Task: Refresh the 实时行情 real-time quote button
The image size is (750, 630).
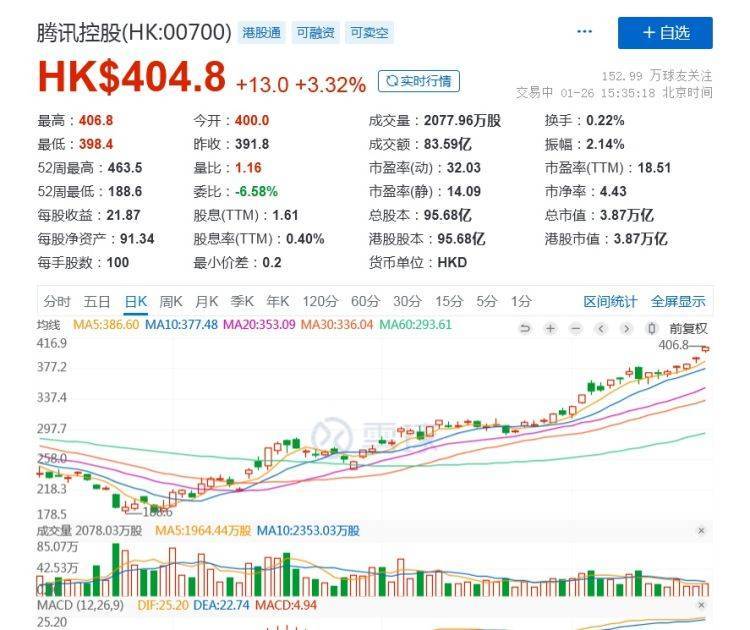Action: coord(419,81)
